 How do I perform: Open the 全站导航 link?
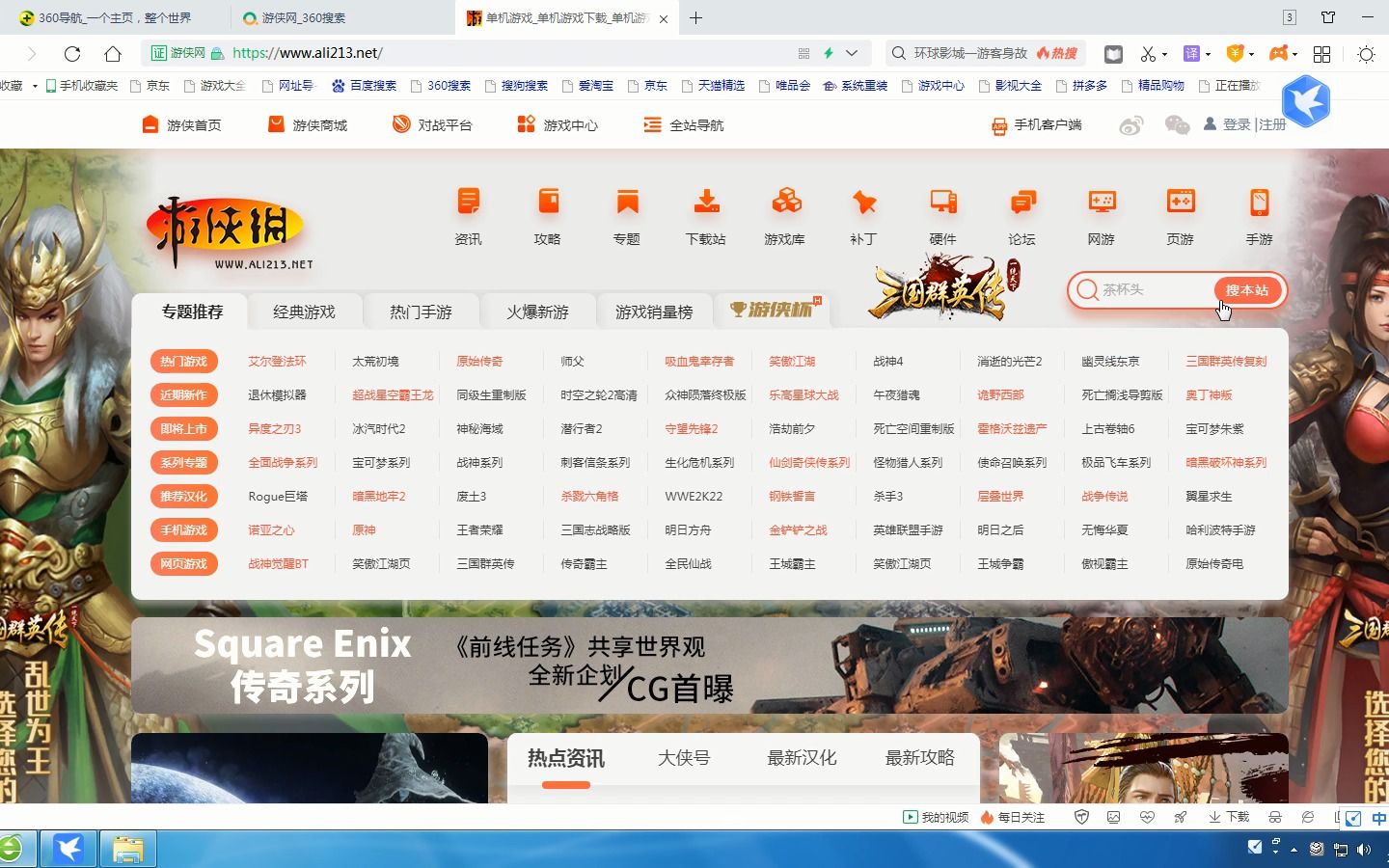pos(684,124)
